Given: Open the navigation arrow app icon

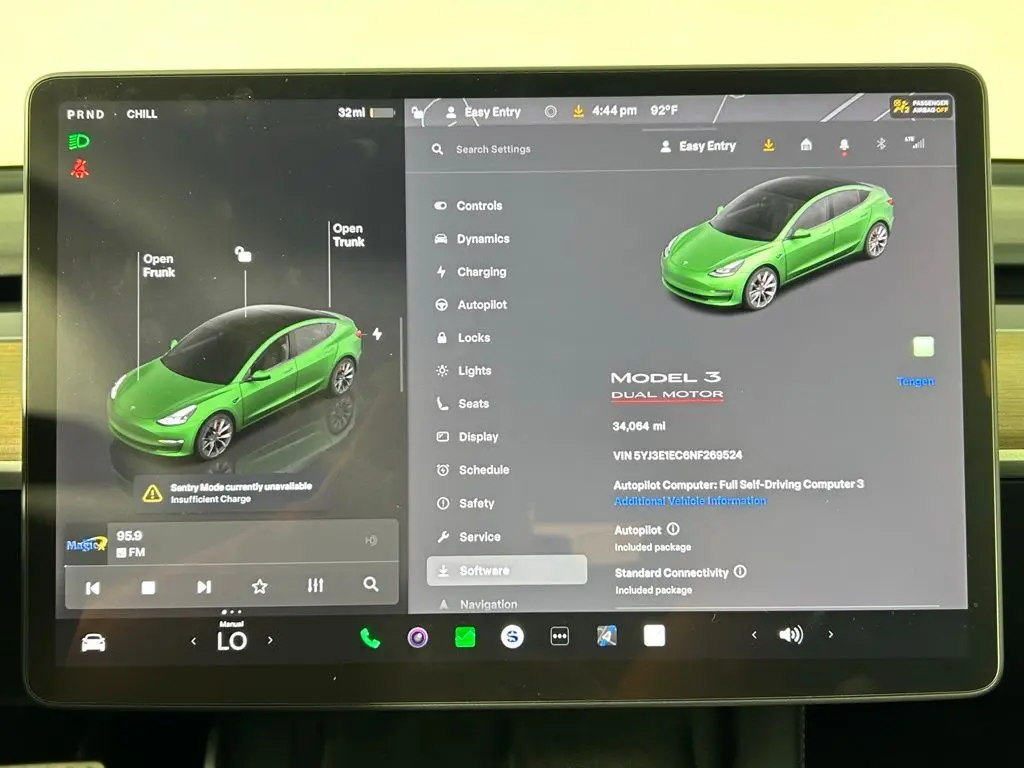Looking at the screenshot, I should click(x=607, y=635).
